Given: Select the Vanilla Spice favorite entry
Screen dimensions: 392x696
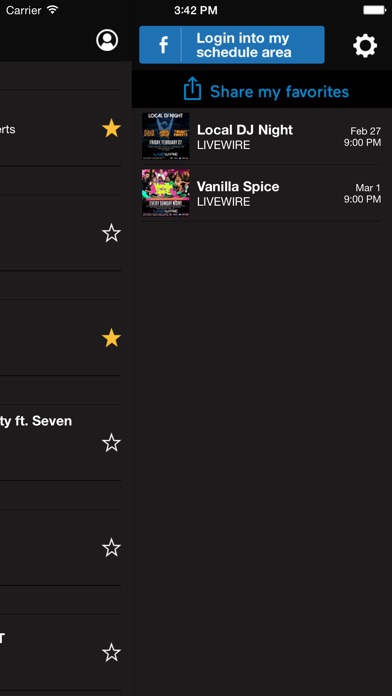Looking at the screenshot, I should point(261,193).
